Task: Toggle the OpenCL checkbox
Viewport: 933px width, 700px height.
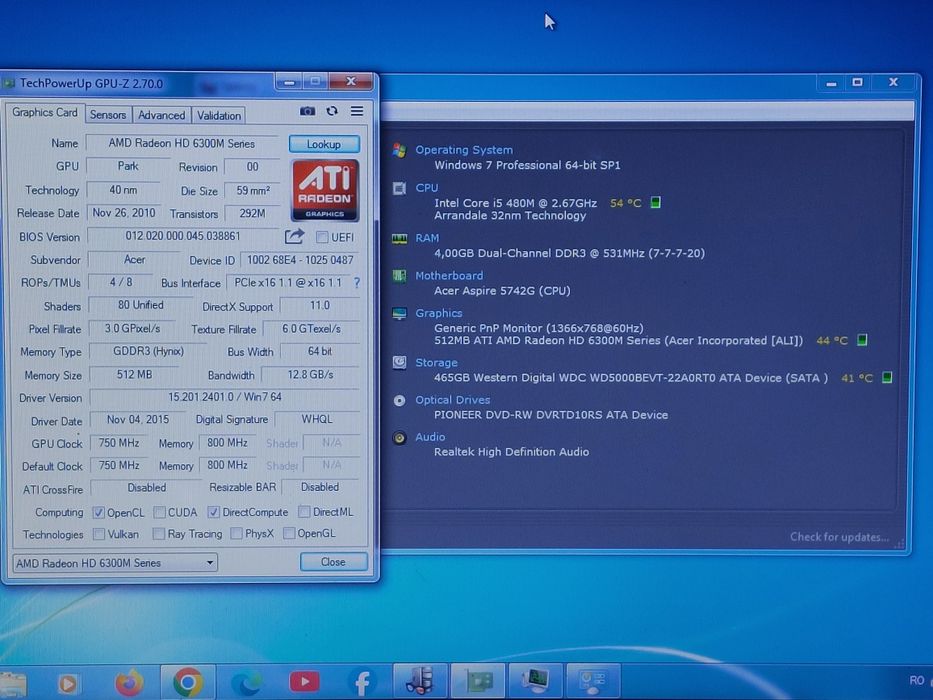Action: [99, 512]
